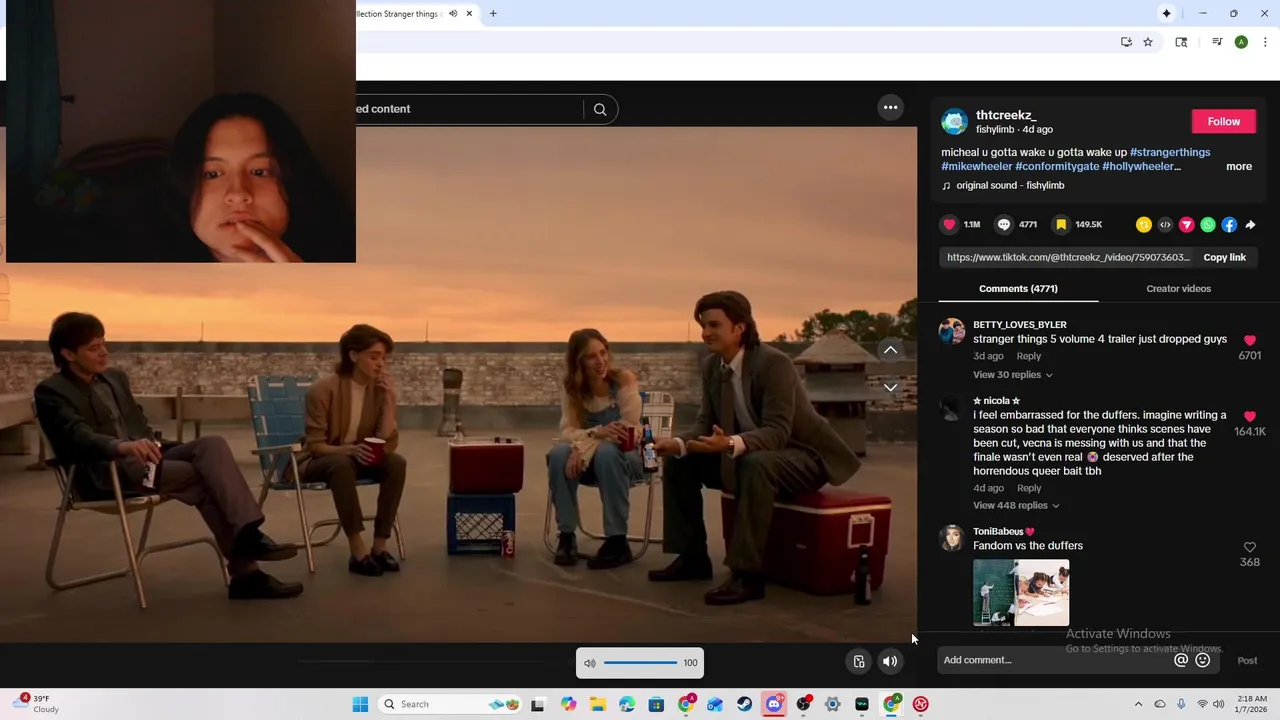Open the #strangerthings hashtag

tap(1170, 152)
